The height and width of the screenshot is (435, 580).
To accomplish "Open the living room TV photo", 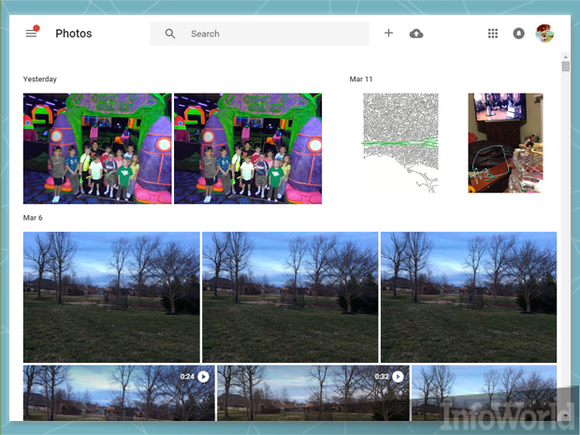I will 506,143.
